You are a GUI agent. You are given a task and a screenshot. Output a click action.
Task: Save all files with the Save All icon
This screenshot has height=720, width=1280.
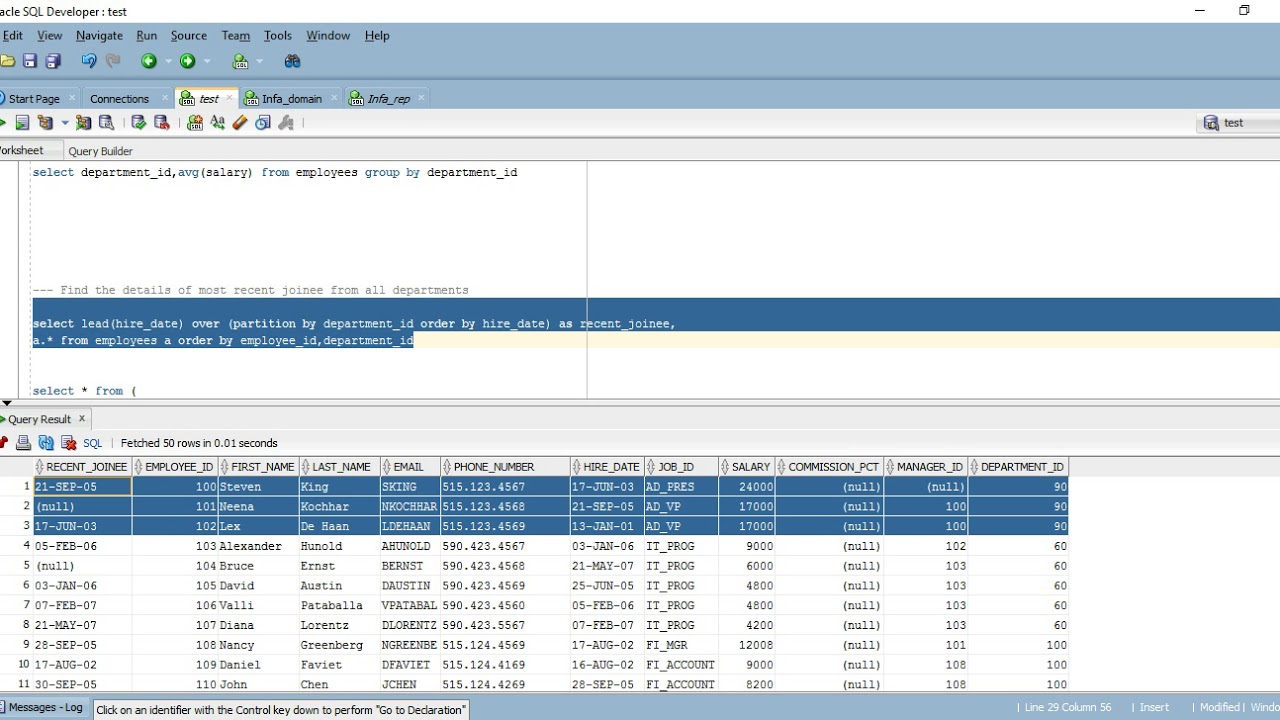click(x=53, y=61)
